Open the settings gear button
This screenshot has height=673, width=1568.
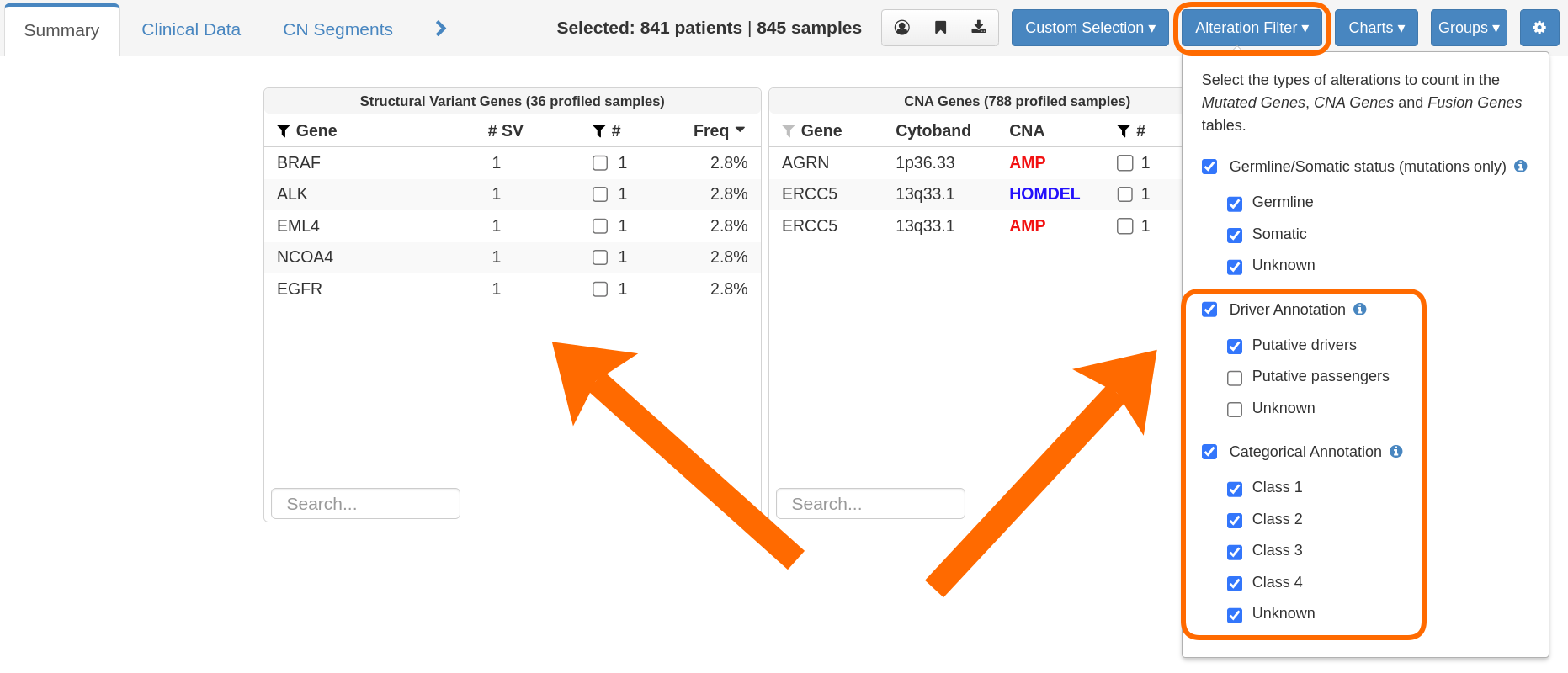coord(1539,28)
